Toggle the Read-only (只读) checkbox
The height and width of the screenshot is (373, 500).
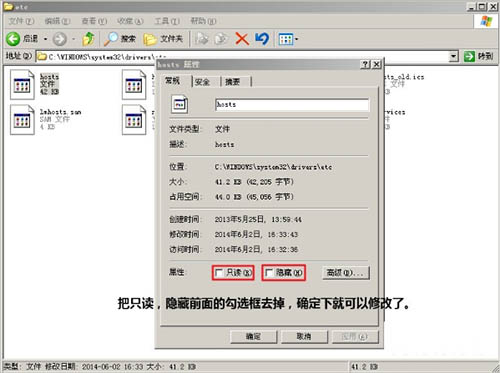219,273
